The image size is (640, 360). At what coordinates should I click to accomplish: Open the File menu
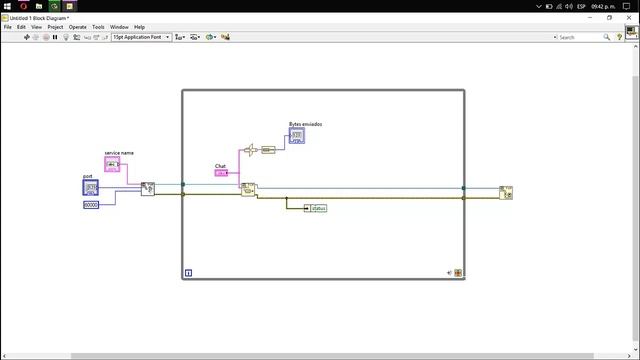(x=8, y=27)
